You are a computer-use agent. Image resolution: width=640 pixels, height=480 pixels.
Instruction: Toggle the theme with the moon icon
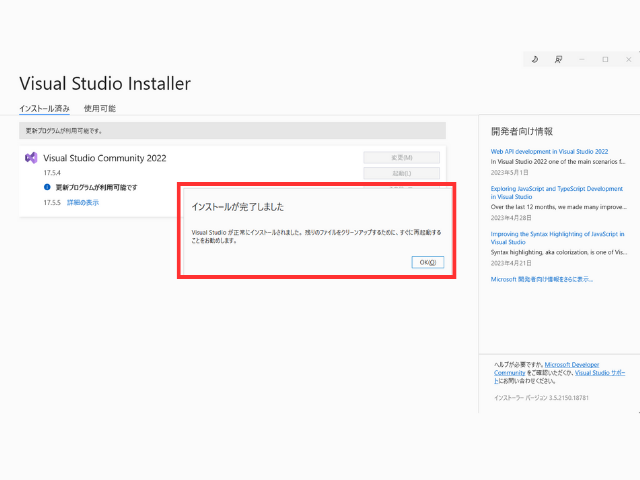point(535,60)
